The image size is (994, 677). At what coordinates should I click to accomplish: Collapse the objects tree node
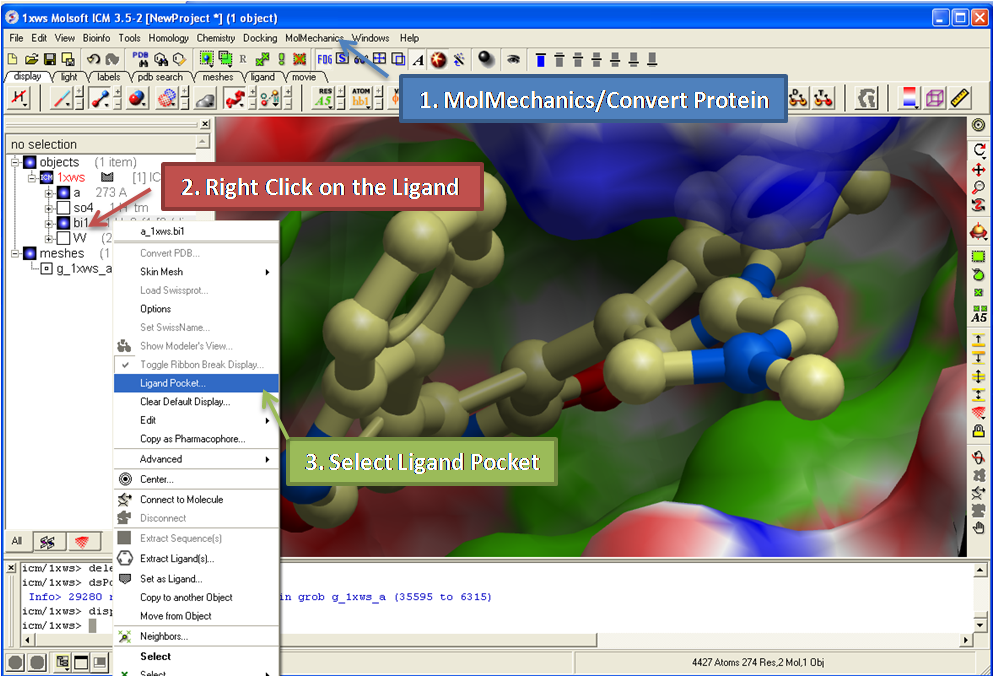coord(15,162)
